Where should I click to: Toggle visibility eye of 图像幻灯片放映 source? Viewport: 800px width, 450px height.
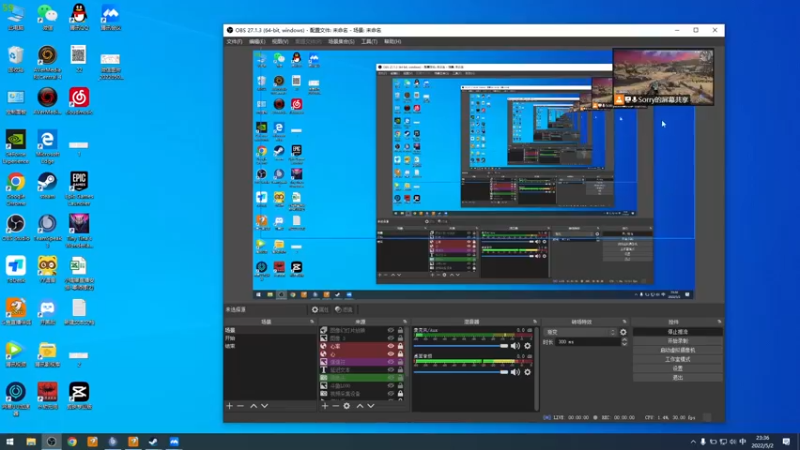(391, 331)
